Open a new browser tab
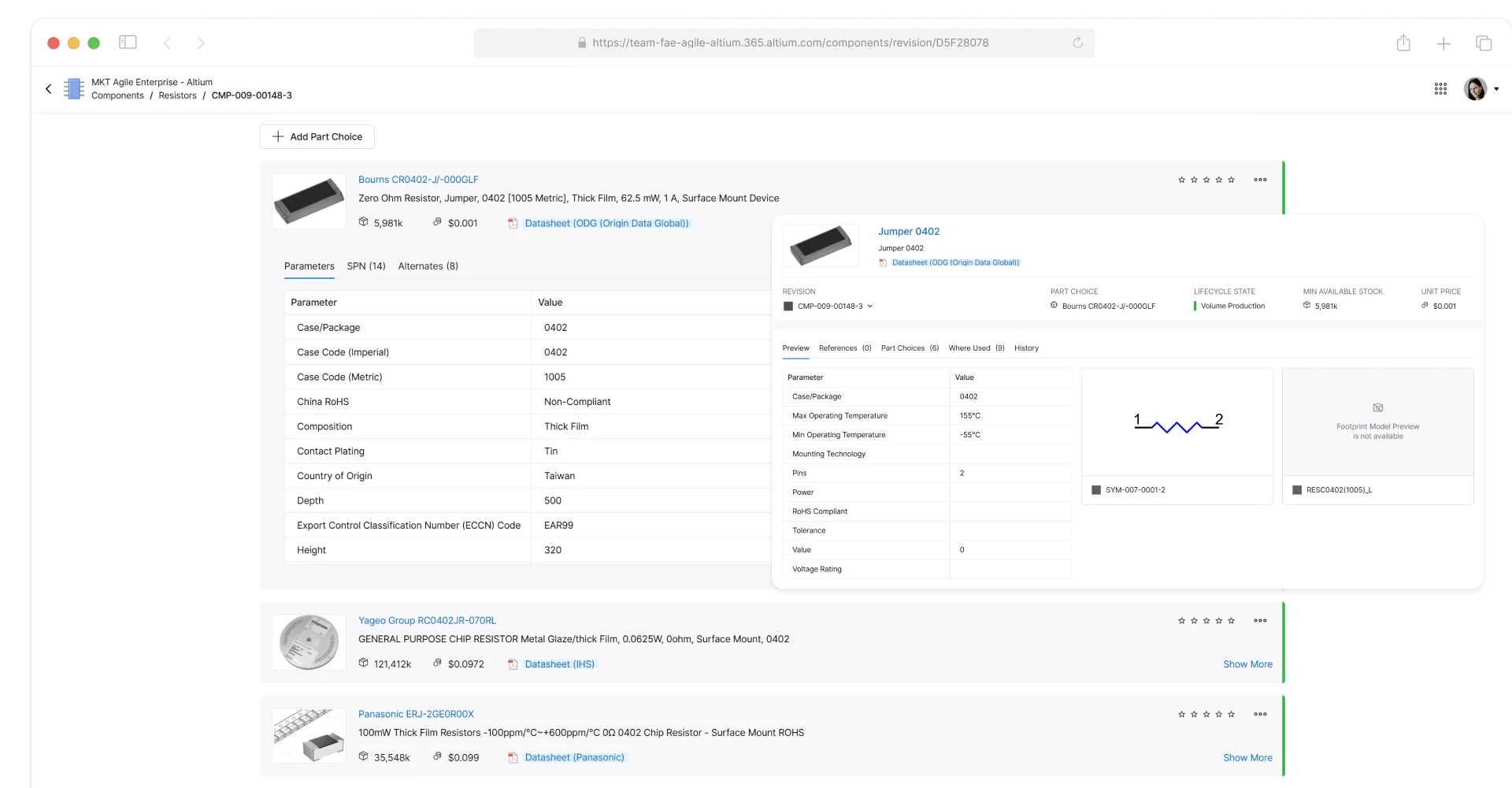1512x788 pixels. click(1443, 44)
